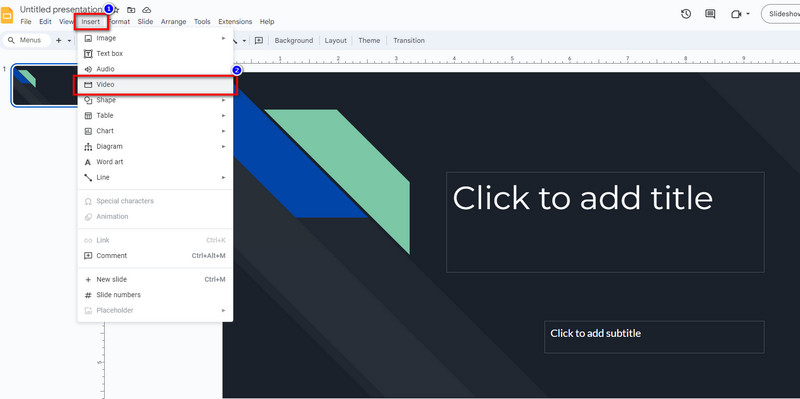
Task: Click the Layout toolbar button
Action: 336,40
